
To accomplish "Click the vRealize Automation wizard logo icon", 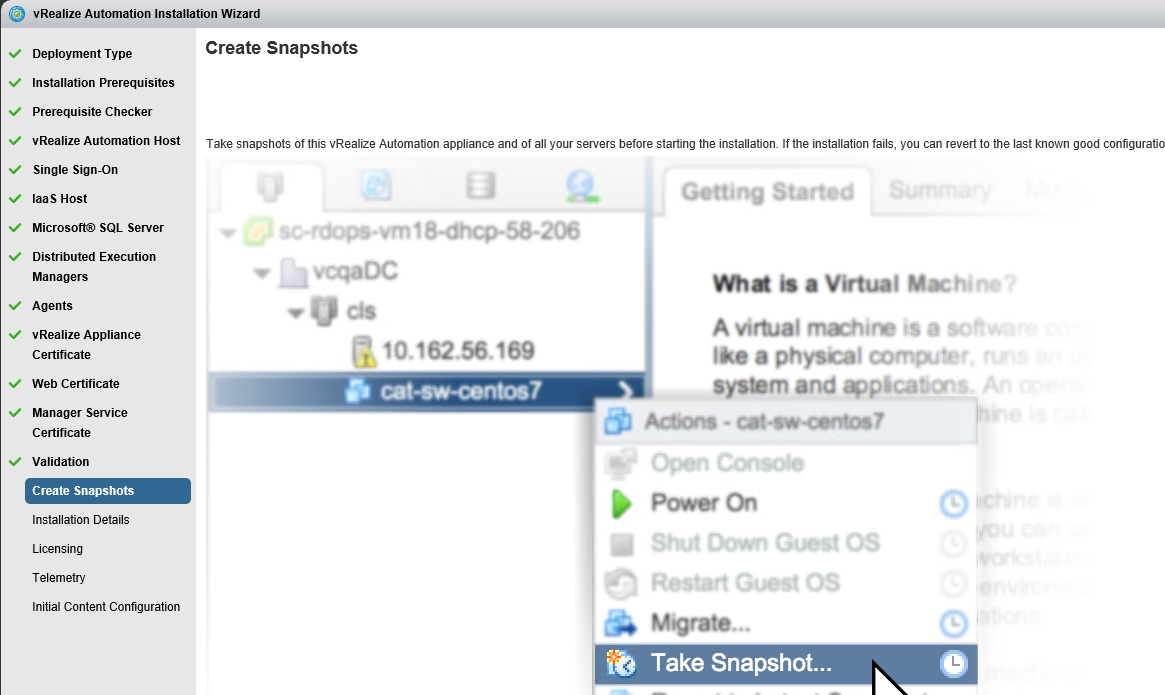I will click(16, 13).
